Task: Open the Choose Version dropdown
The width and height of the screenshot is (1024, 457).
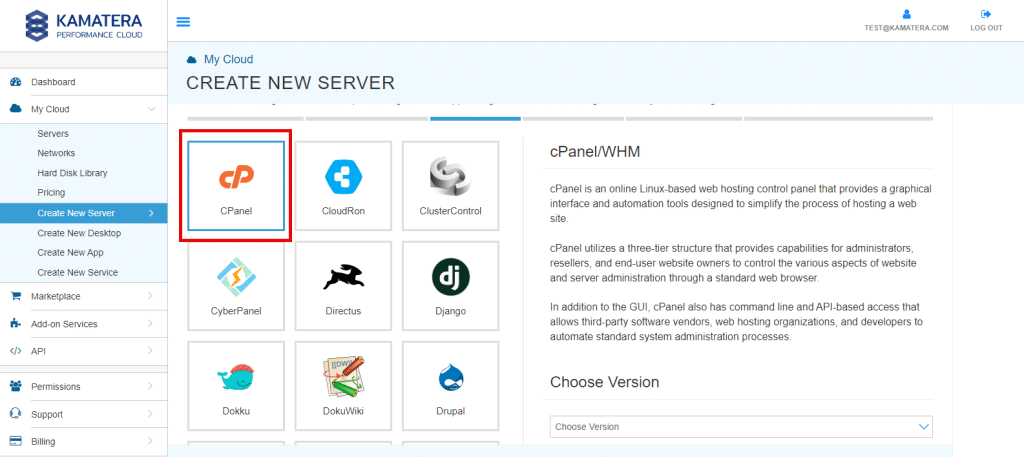Action: (741, 426)
